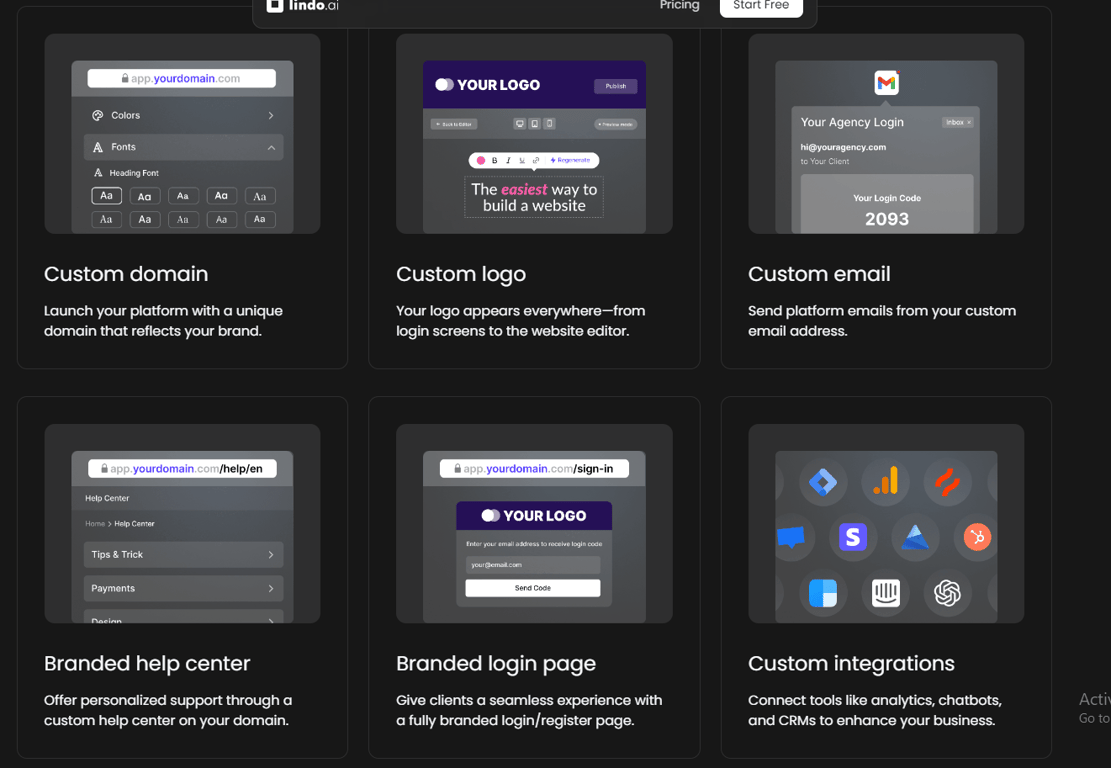This screenshot has height=768, width=1111.
Task: Expand the Tips & Trick row
Action: click(x=184, y=555)
